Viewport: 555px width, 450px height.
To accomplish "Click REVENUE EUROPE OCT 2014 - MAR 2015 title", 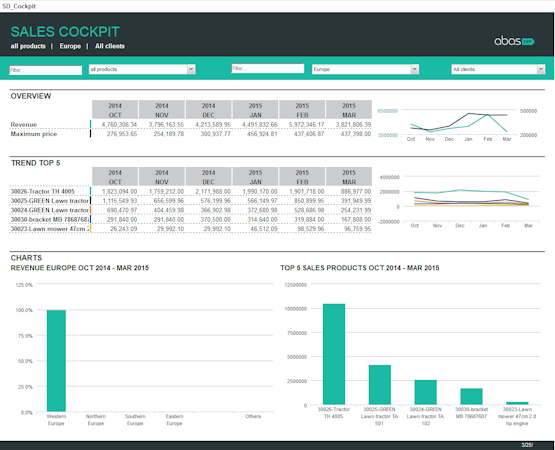I will coord(80,268).
